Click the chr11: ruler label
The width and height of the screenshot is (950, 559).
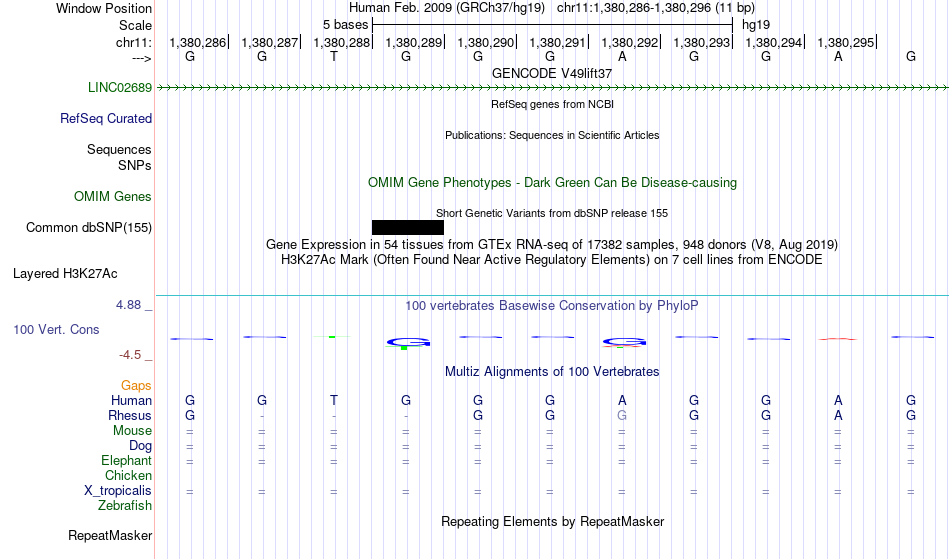[134, 43]
